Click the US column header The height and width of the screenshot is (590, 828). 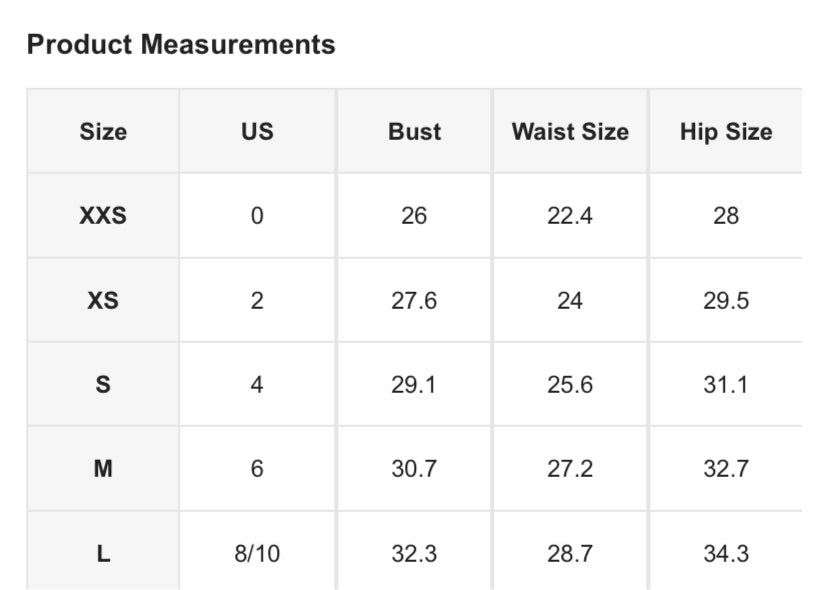click(x=257, y=131)
